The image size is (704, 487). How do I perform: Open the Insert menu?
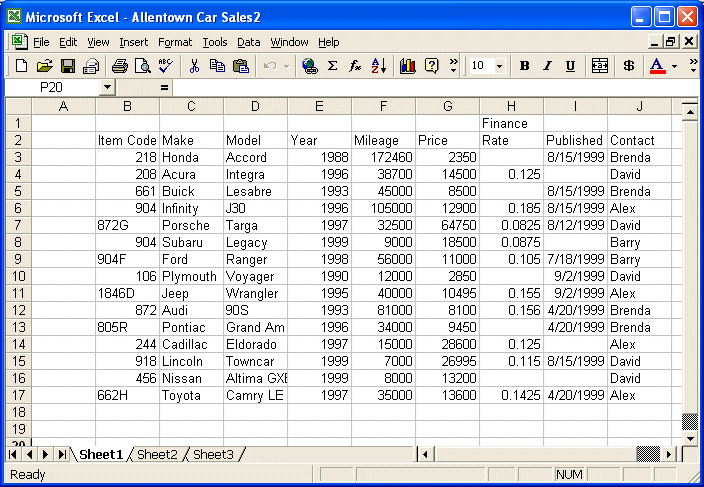tap(133, 42)
